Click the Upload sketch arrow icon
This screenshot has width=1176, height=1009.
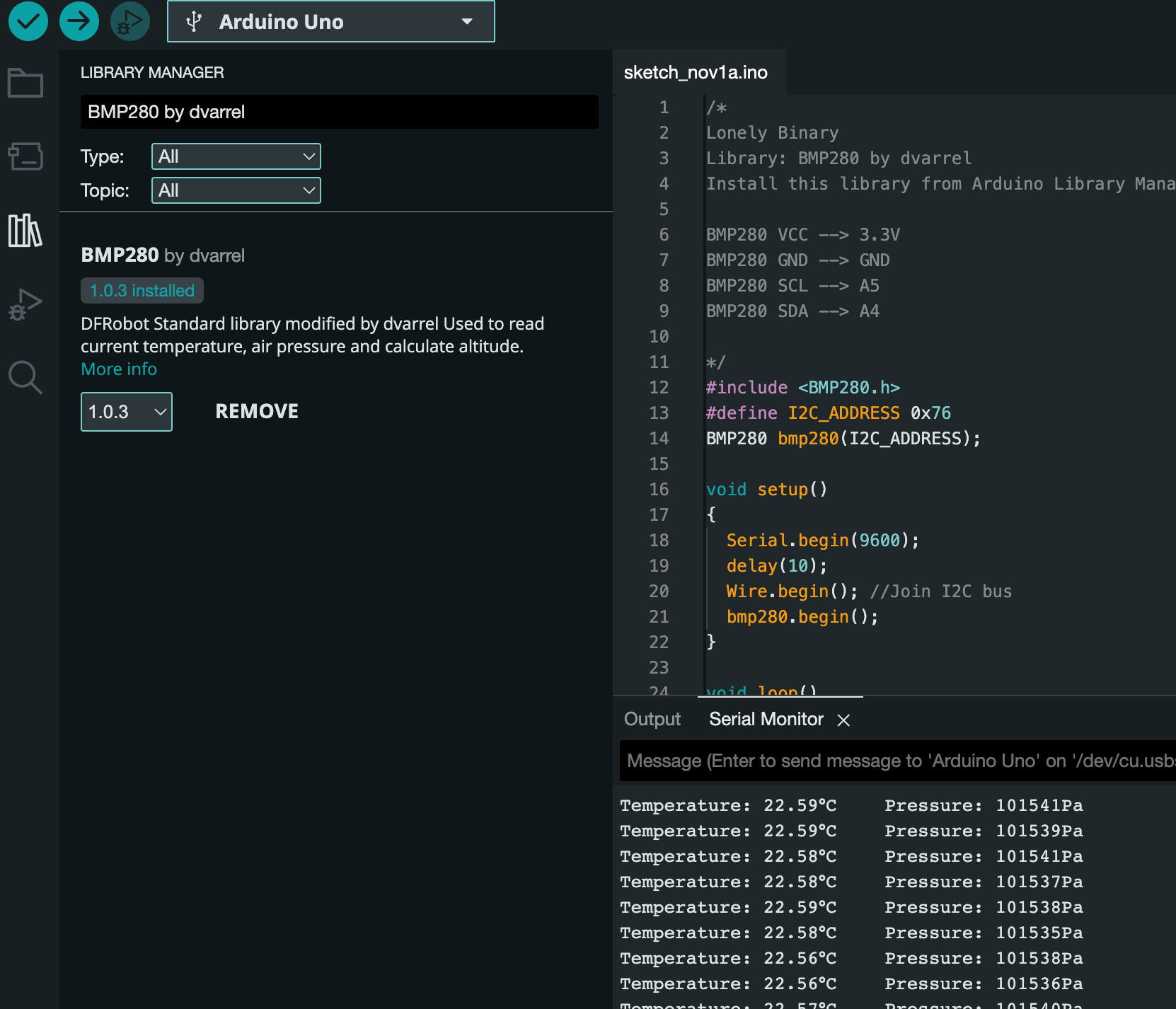pyautogui.click(x=79, y=21)
